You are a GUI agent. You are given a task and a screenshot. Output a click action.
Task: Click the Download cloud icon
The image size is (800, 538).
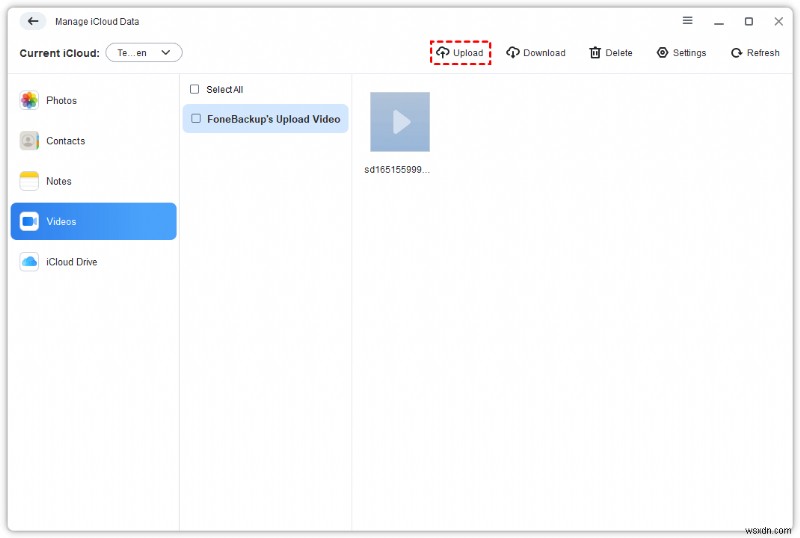(513, 53)
